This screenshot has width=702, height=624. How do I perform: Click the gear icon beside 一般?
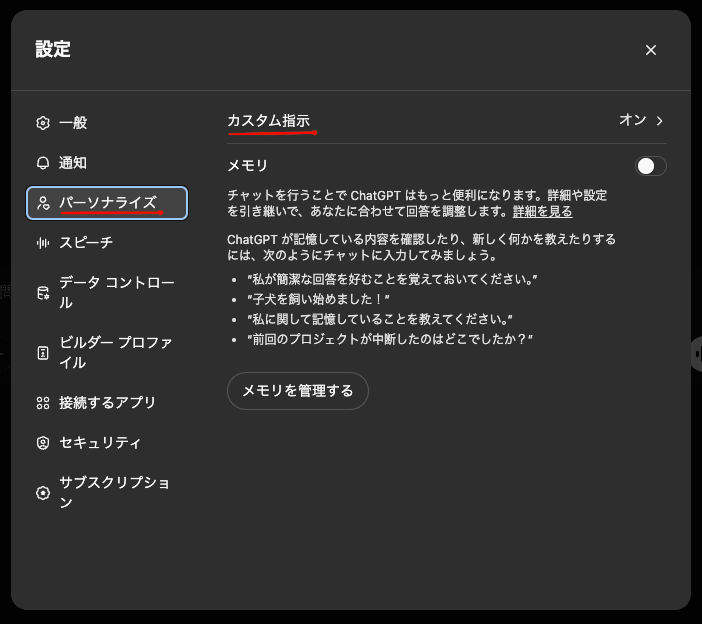pos(43,123)
